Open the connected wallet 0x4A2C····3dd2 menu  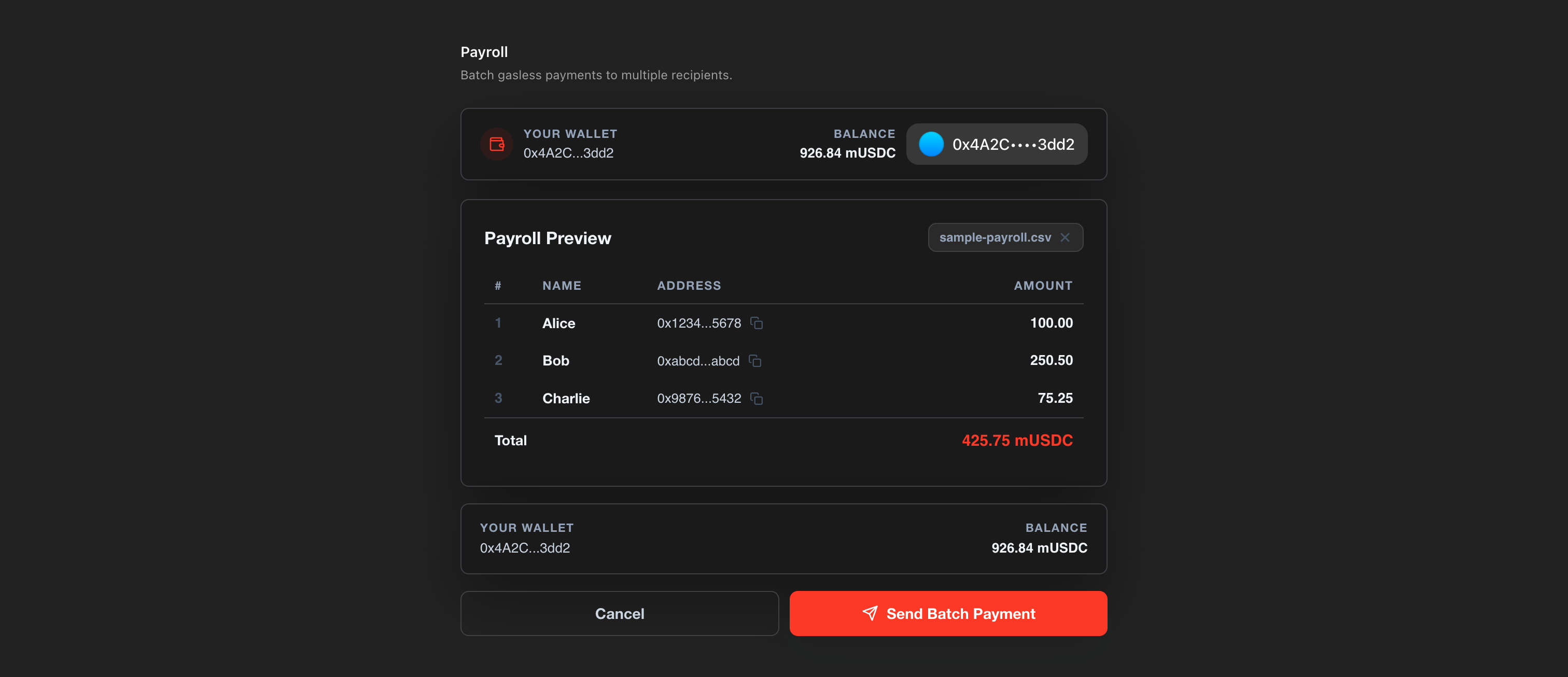tap(1013, 144)
